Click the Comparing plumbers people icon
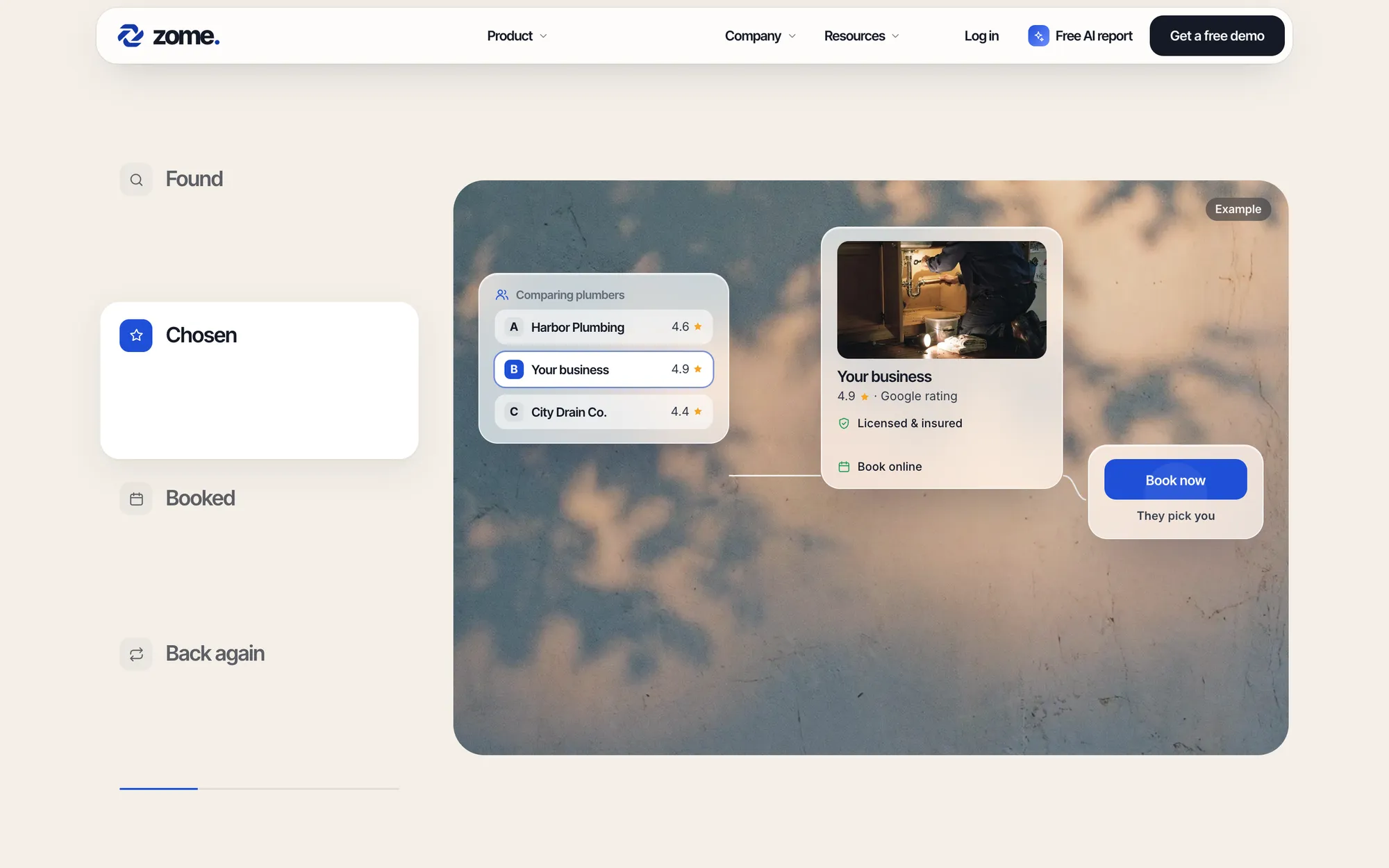The height and width of the screenshot is (868, 1389). click(x=502, y=295)
